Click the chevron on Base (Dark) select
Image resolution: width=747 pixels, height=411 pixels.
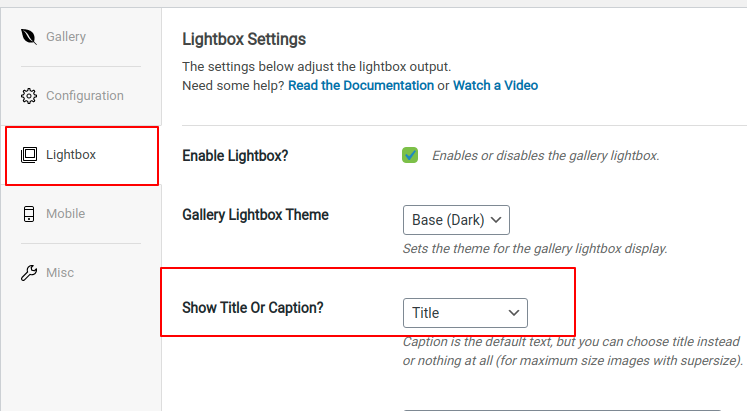point(496,220)
